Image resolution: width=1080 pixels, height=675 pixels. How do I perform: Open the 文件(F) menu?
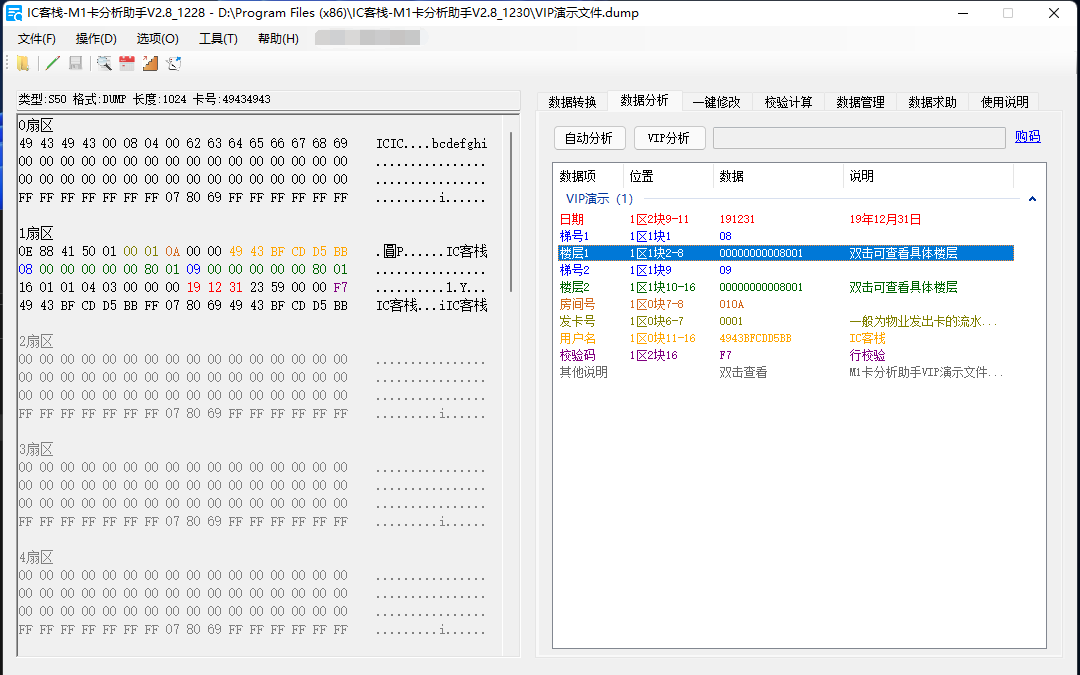(37, 39)
